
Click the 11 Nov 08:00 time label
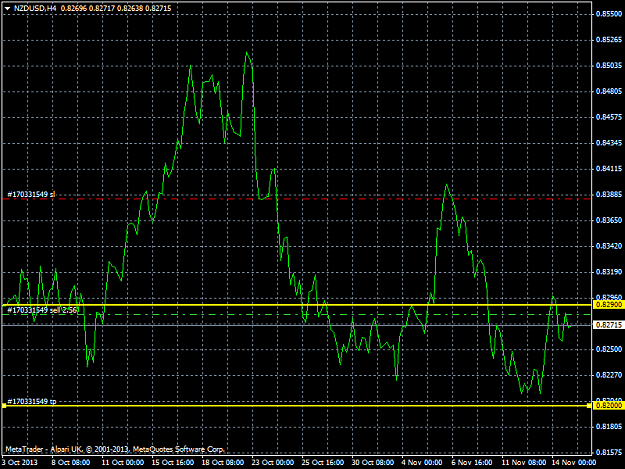(x=524, y=462)
